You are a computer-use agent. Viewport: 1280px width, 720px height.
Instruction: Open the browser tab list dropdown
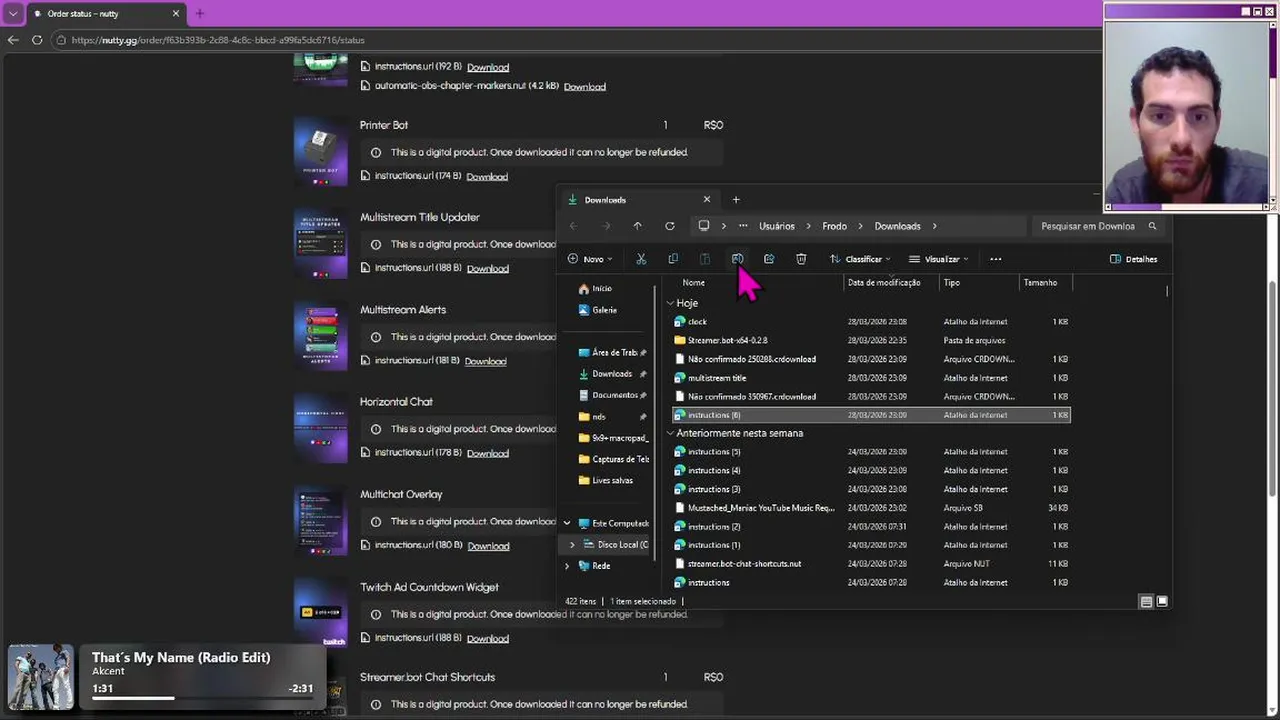coord(13,14)
